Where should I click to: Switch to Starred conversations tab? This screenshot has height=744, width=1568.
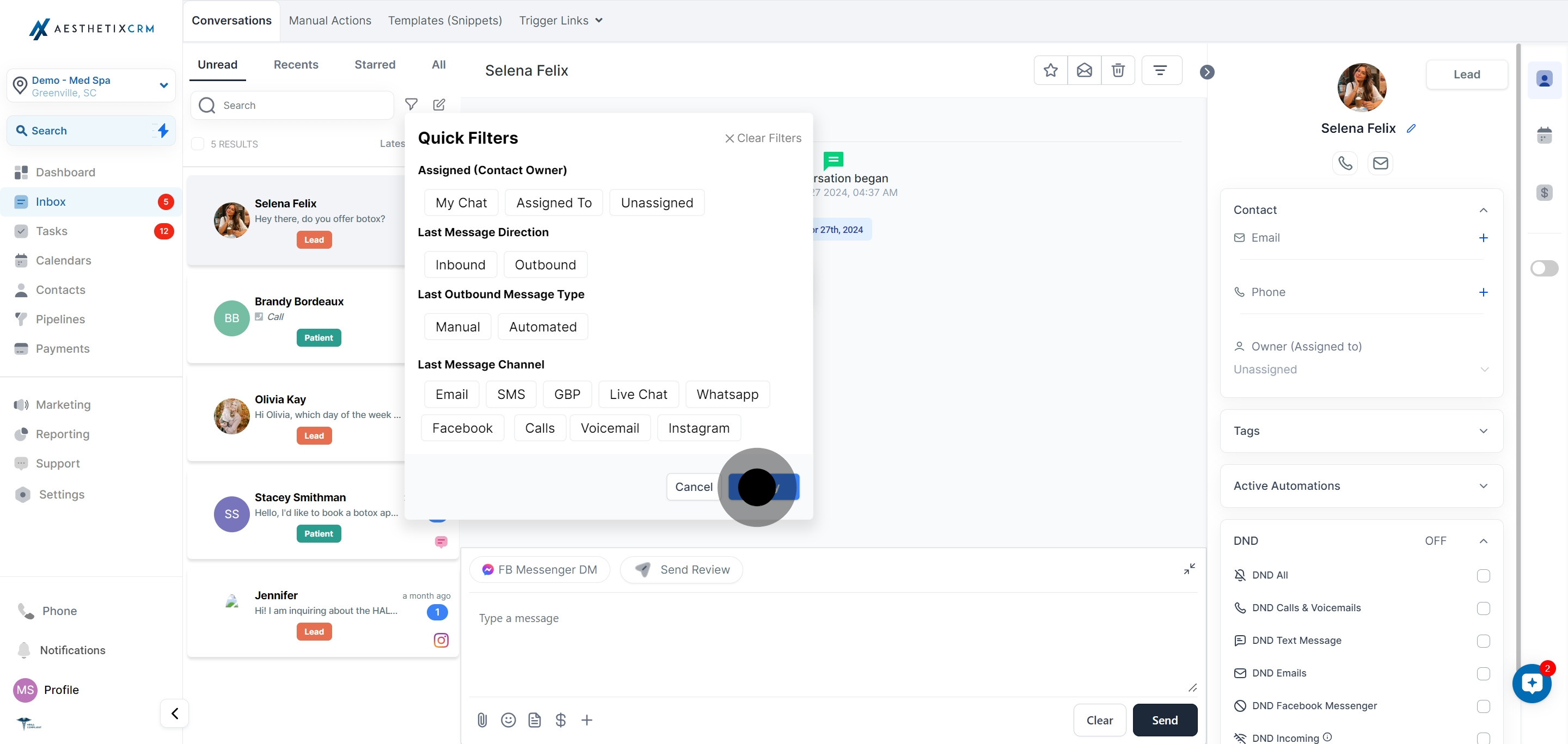click(x=375, y=64)
